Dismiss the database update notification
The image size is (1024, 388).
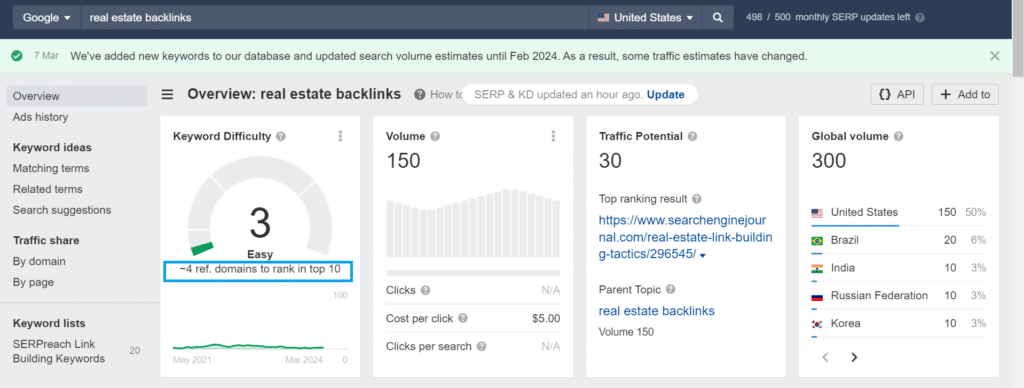tap(995, 56)
